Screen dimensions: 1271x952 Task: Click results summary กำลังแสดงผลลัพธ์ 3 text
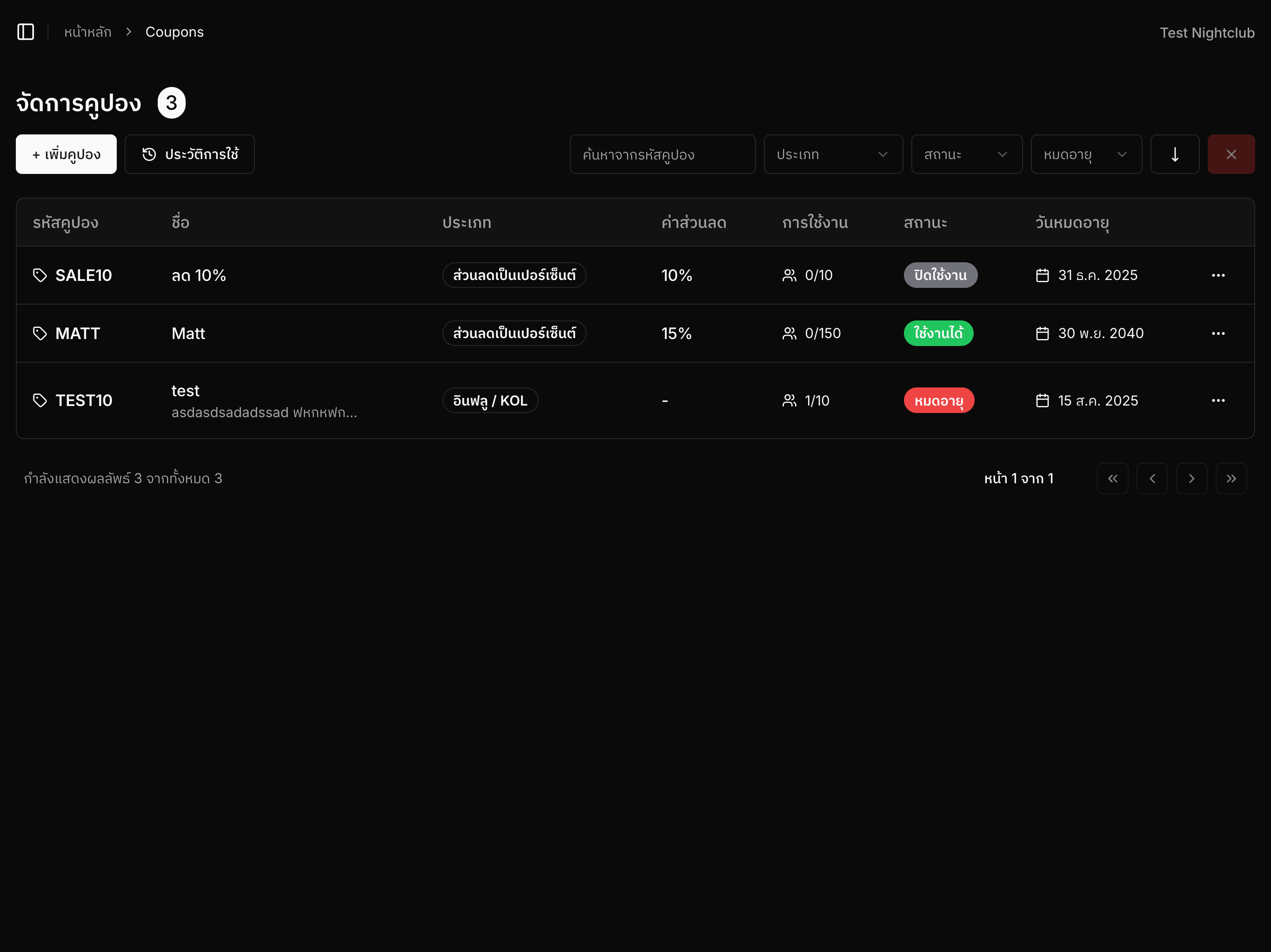123,479
